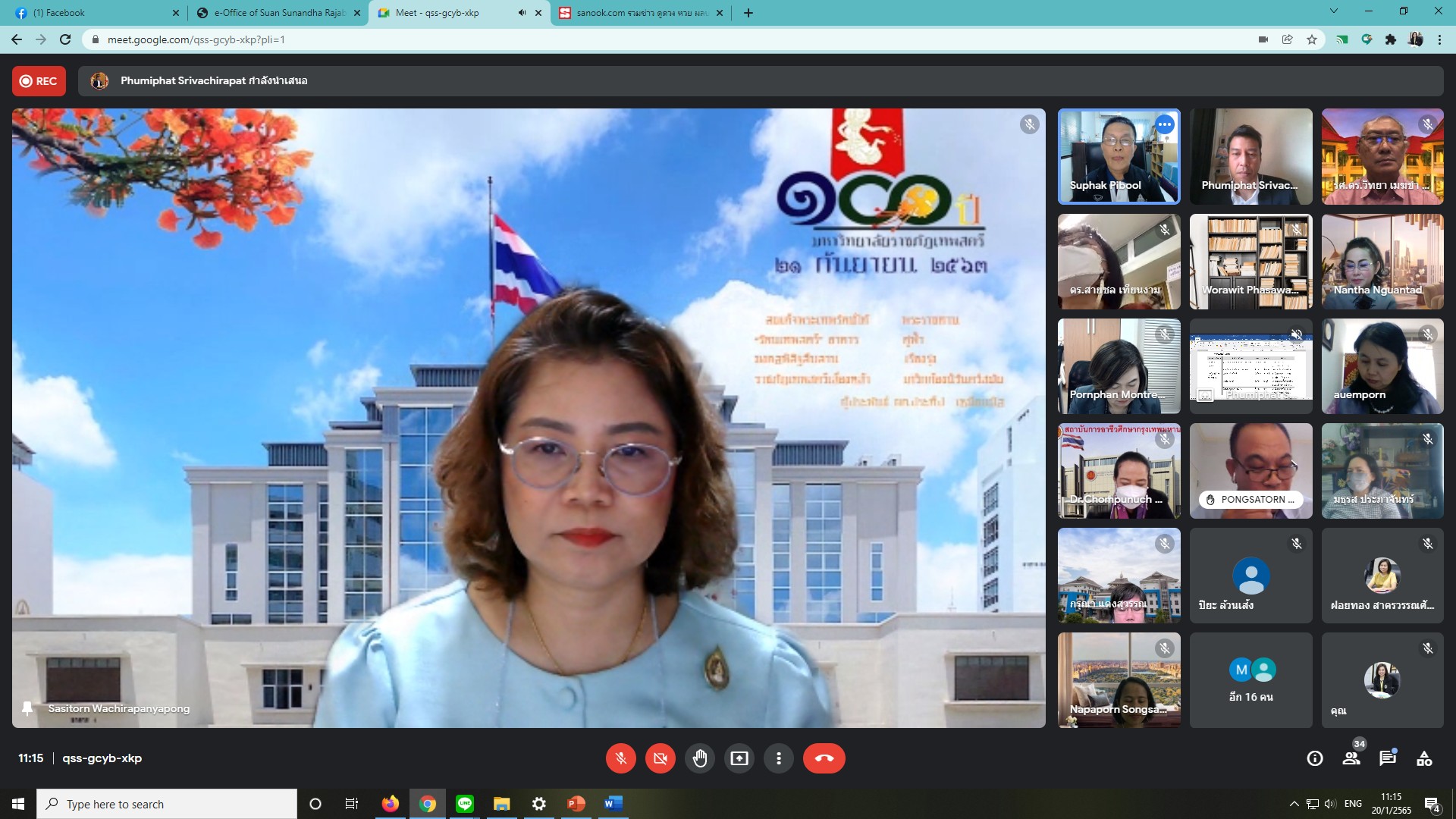The width and height of the screenshot is (1456, 819).
Task: Open the chat with everyone panel
Action: click(x=1388, y=758)
